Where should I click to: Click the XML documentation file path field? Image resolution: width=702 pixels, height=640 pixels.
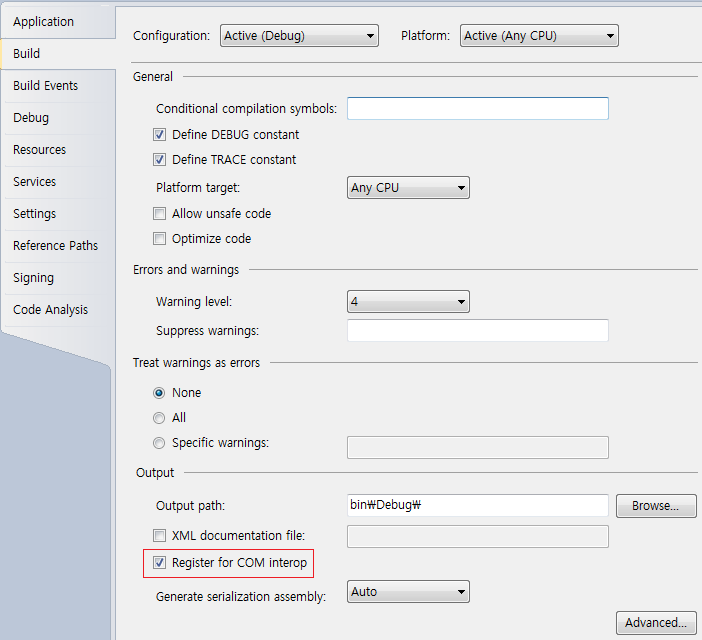tap(478, 537)
